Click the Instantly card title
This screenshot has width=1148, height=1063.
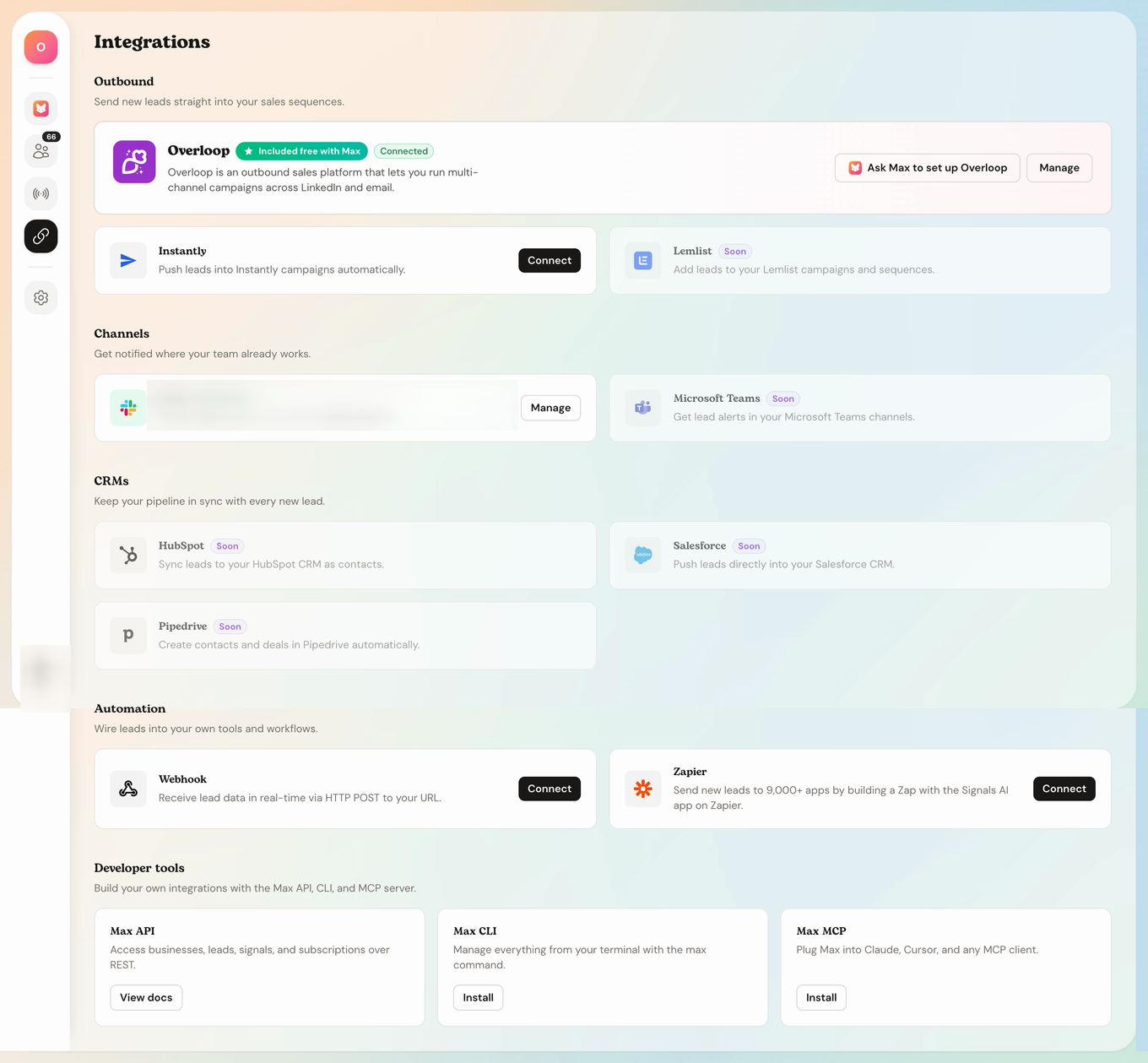tap(182, 251)
